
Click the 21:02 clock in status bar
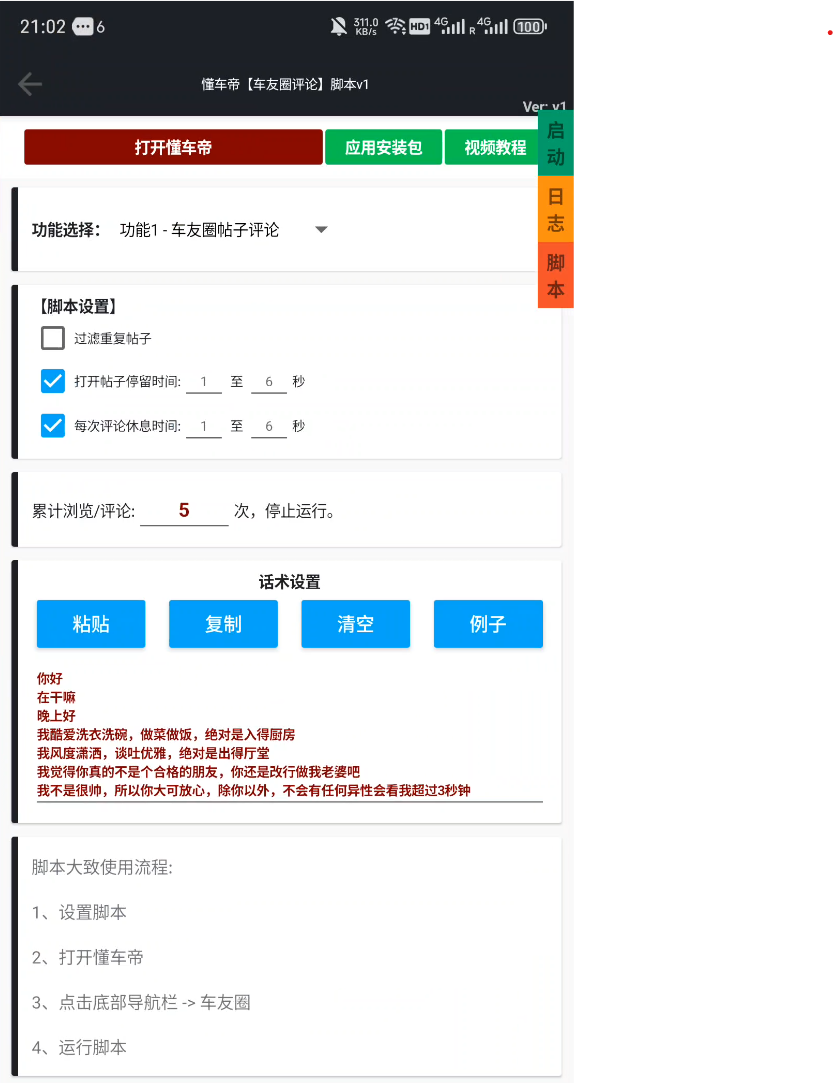click(43, 27)
